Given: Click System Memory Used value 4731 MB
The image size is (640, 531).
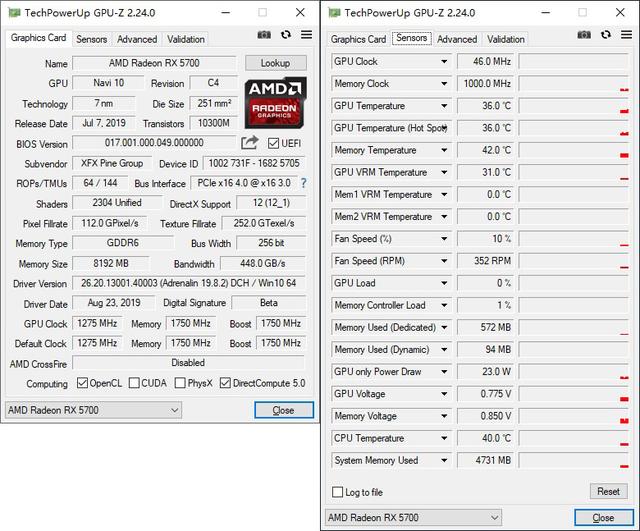Looking at the screenshot, I should 485,460.
